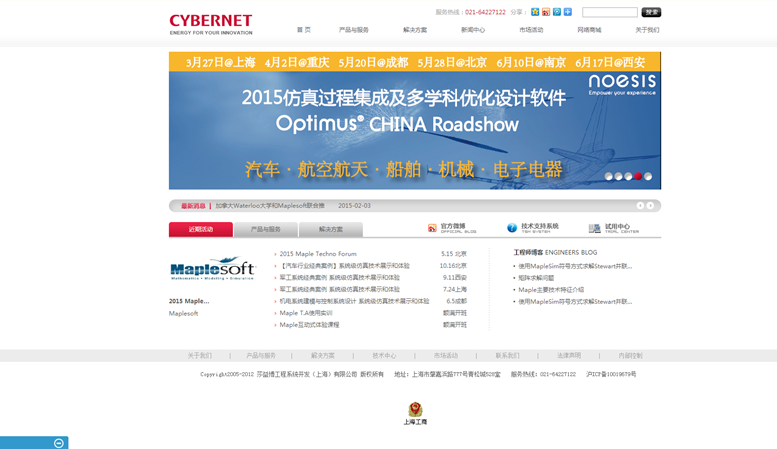Click the 021-64227122 hotline number in header
The height and width of the screenshot is (449, 777).
click(485, 12)
